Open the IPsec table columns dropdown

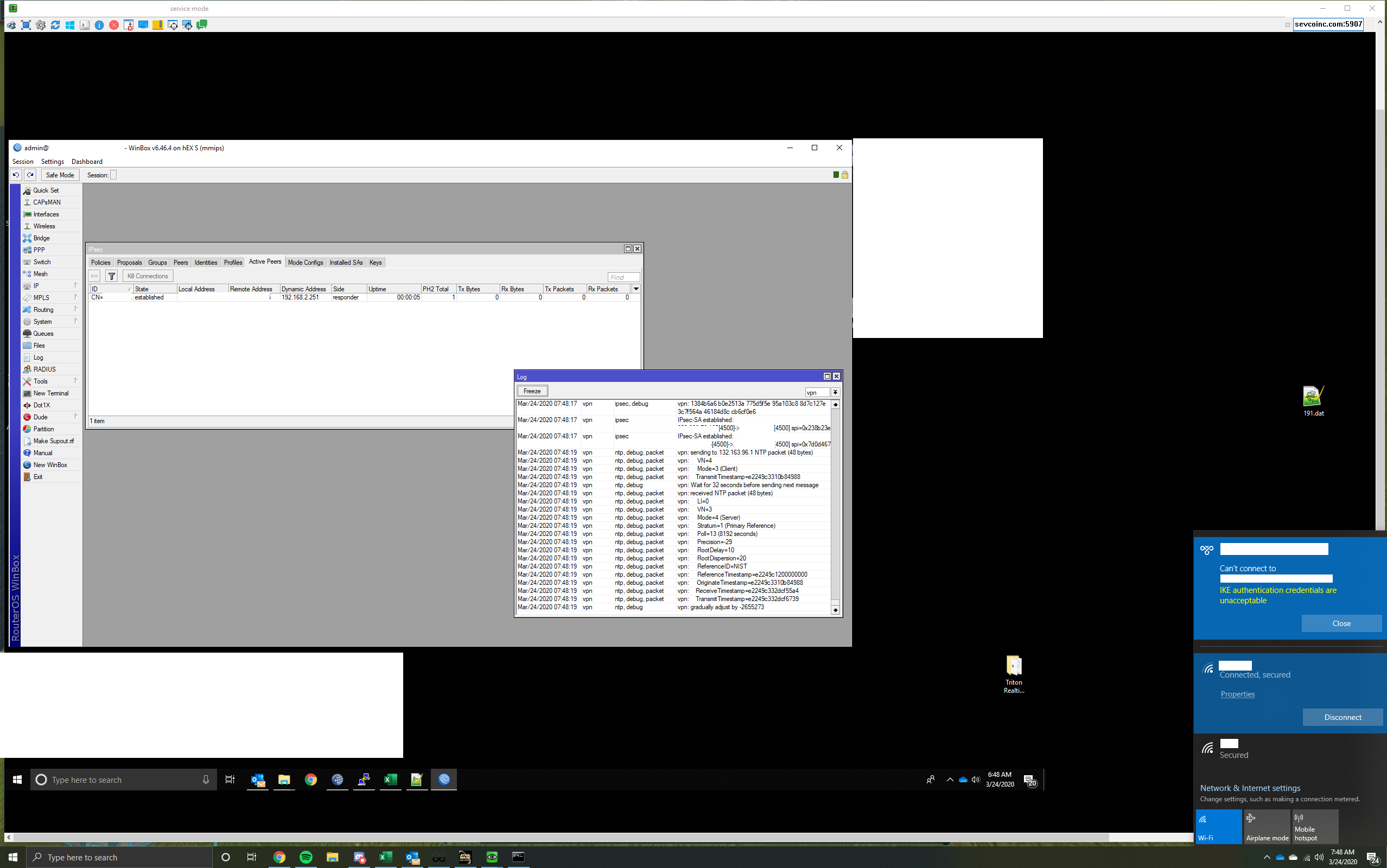[636, 289]
